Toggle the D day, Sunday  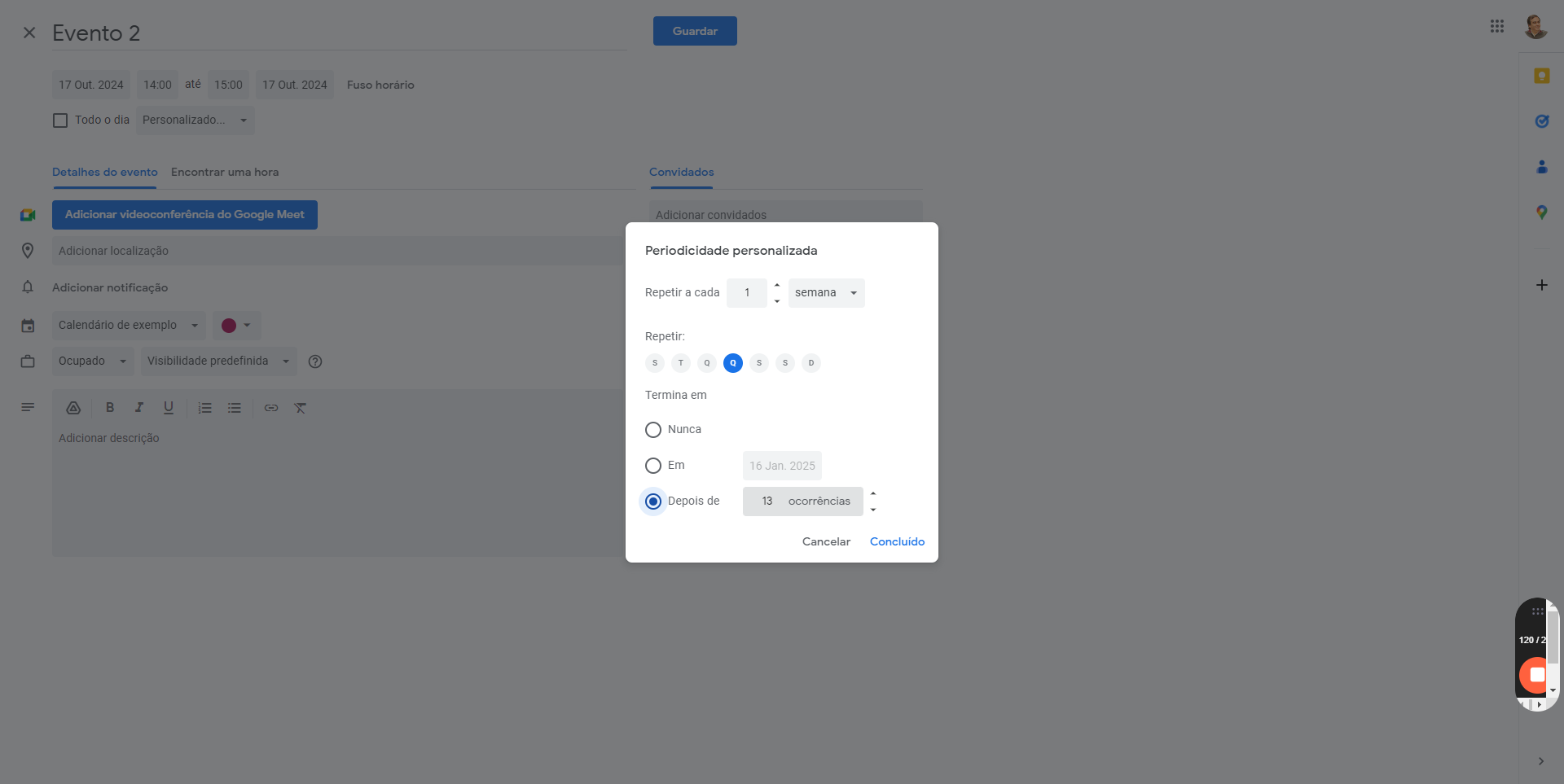coord(811,363)
